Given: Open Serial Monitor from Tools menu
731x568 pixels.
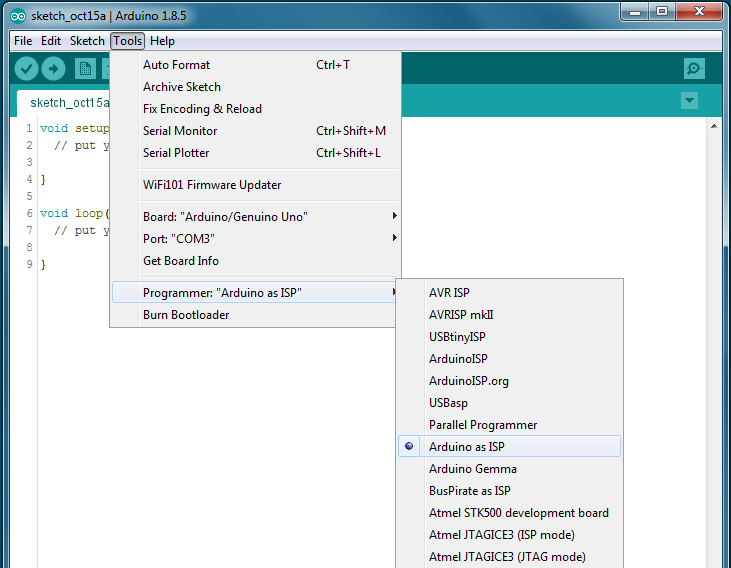Looking at the screenshot, I should (255, 131).
